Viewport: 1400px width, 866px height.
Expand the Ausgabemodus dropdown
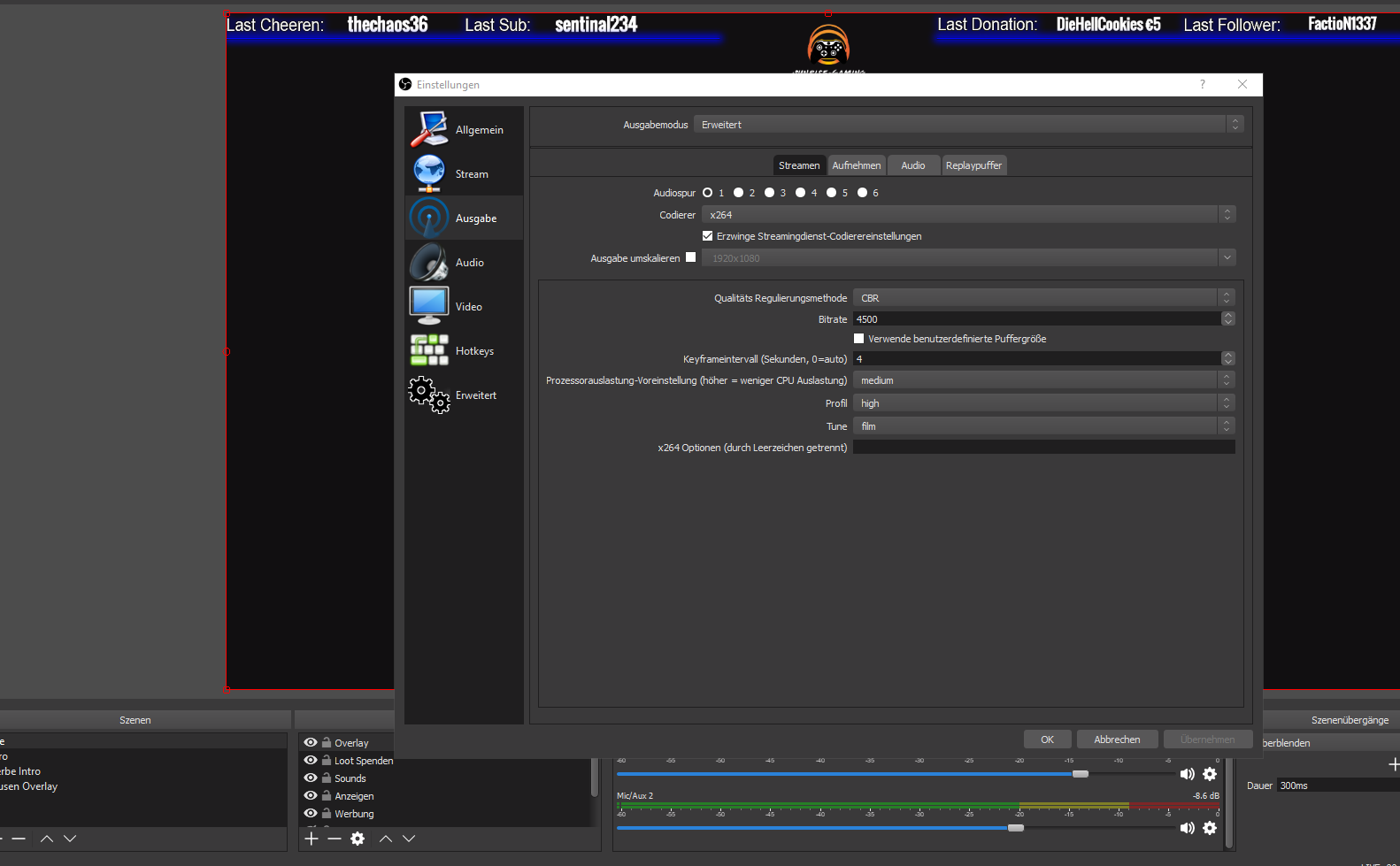click(x=968, y=125)
